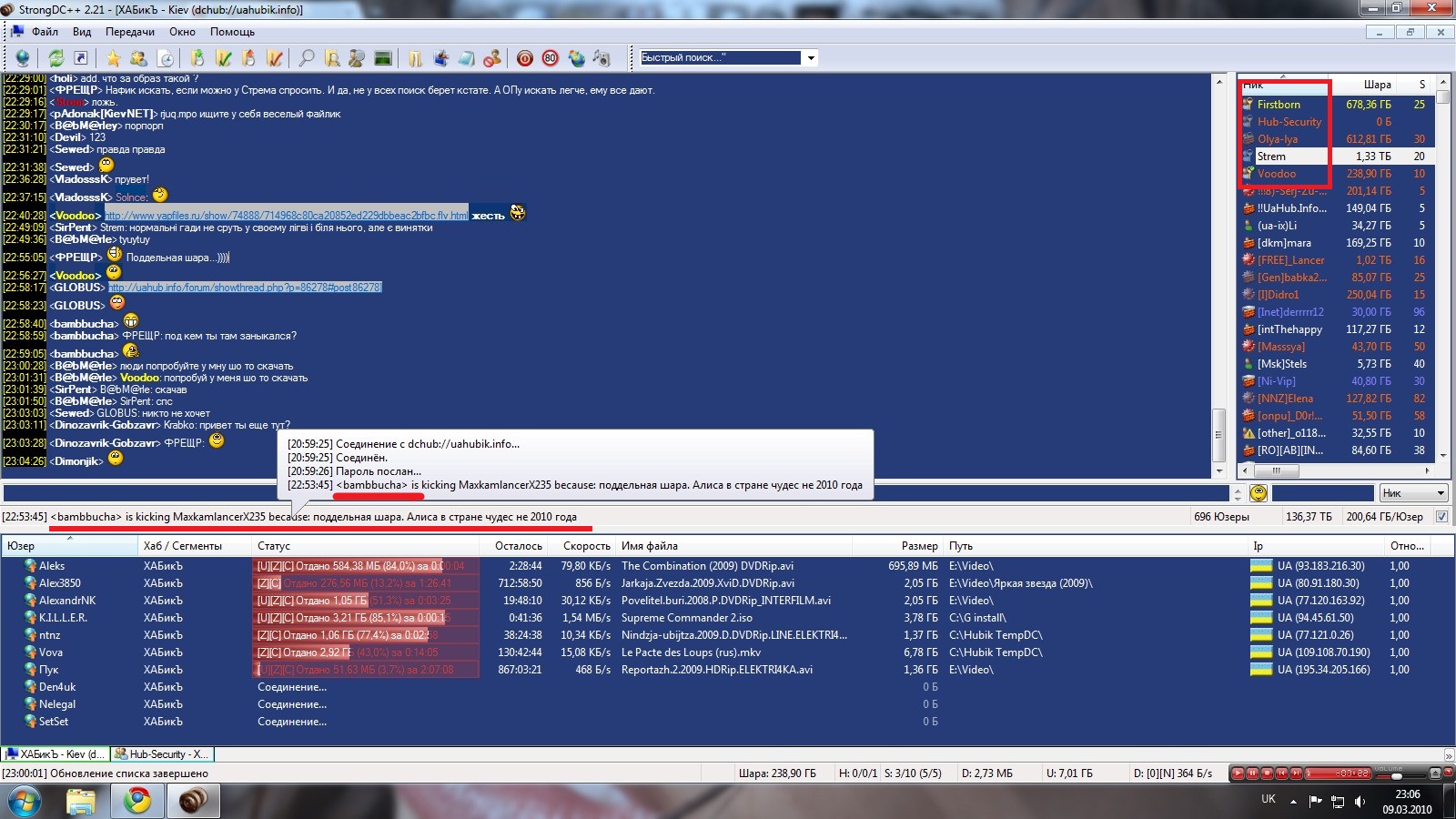Open the public hubs globe icon
The image size is (1456, 819).
tap(23, 58)
